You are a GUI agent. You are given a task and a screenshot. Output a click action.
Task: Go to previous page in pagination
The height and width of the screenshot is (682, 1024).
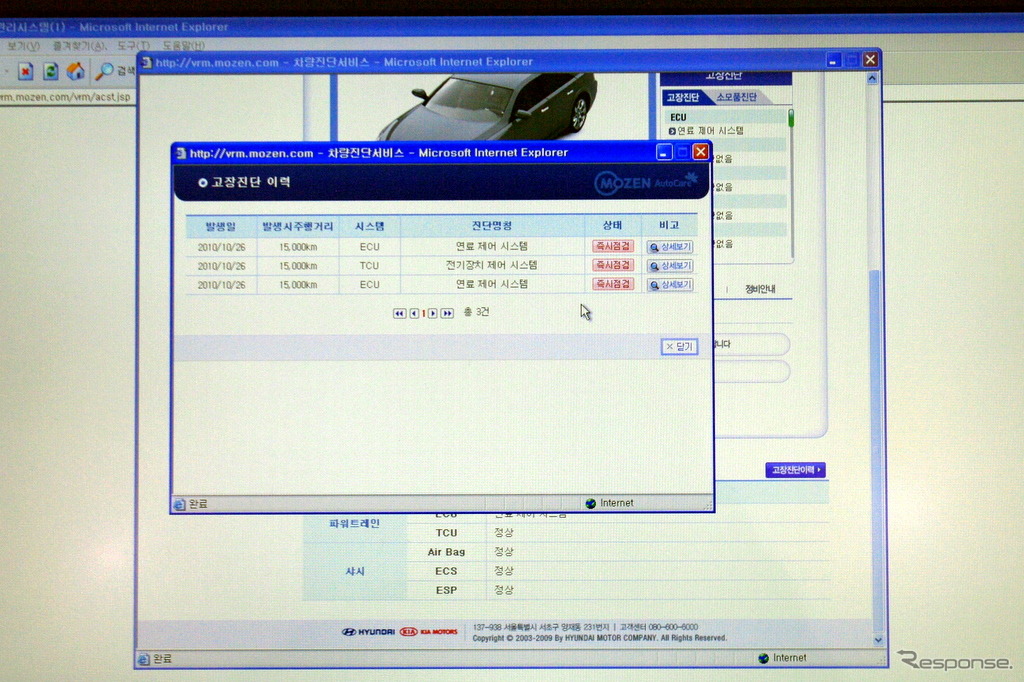(414, 313)
